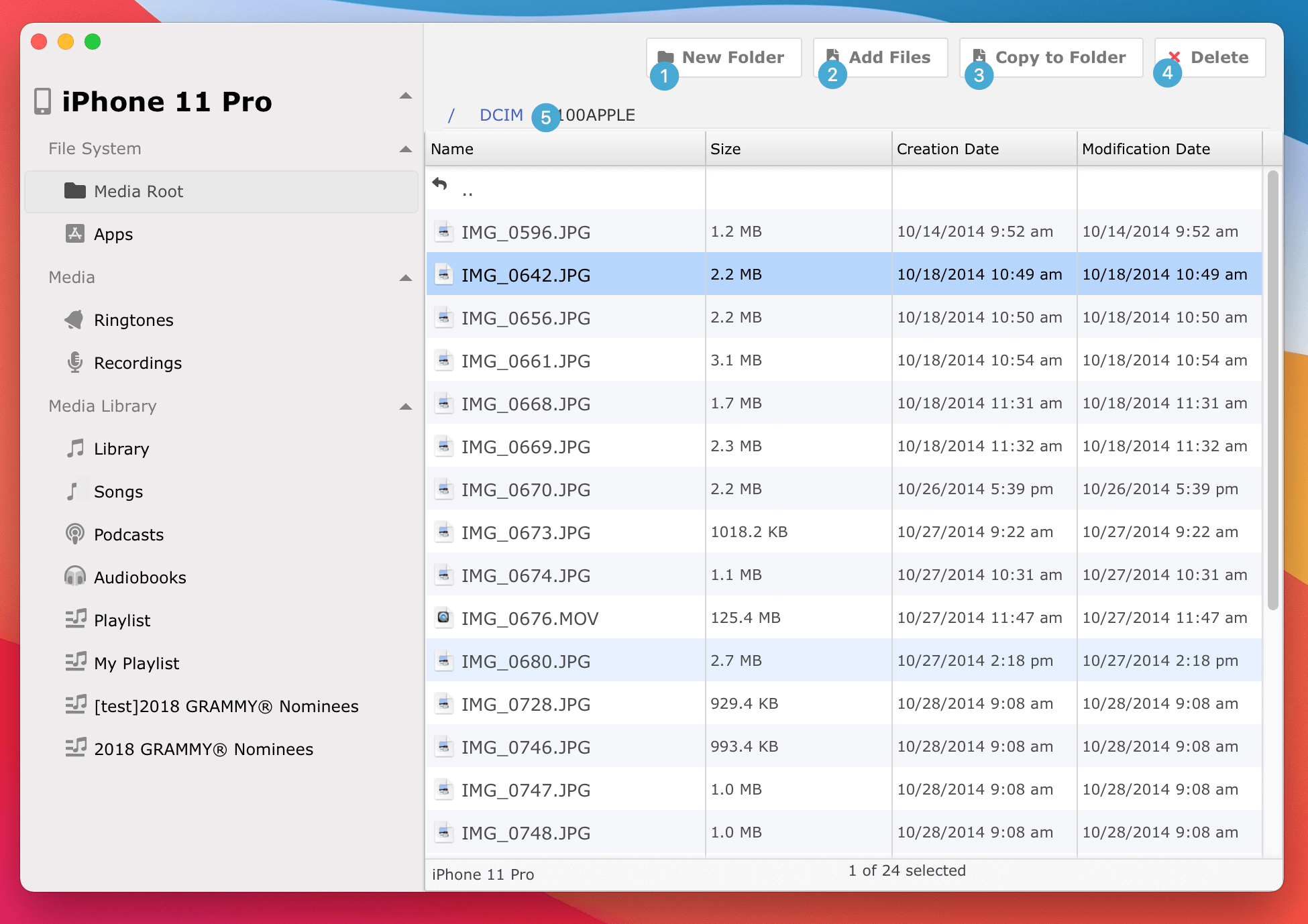1308x924 pixels.
Task: Sort by Creation Date column header
Action: pos(984,149)
